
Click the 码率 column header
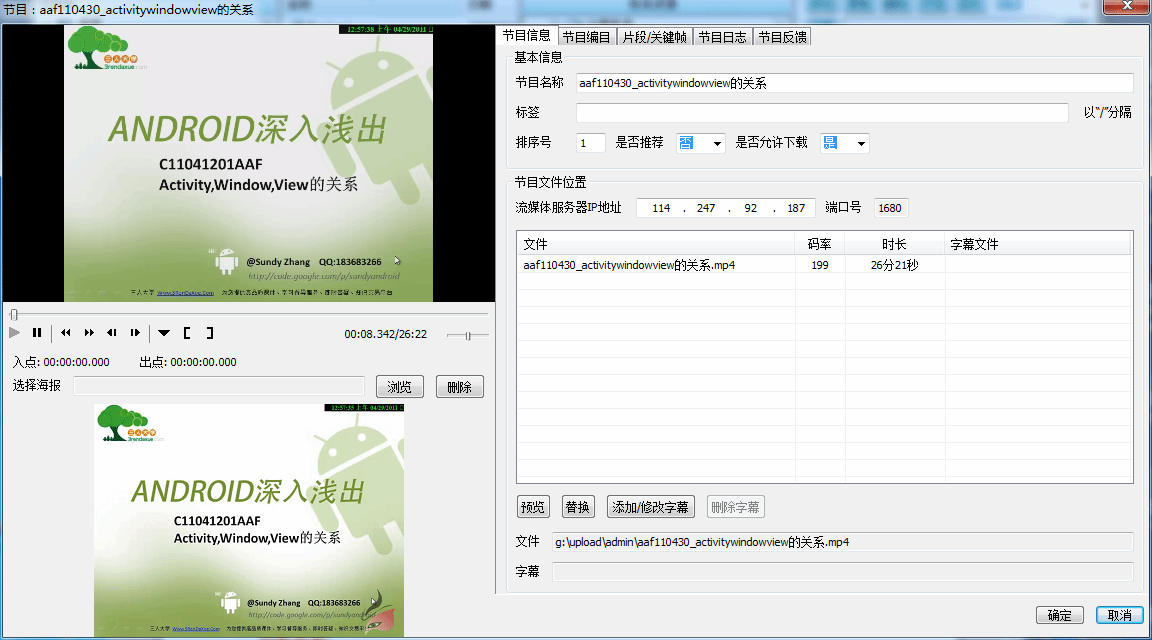coord(819,244)
